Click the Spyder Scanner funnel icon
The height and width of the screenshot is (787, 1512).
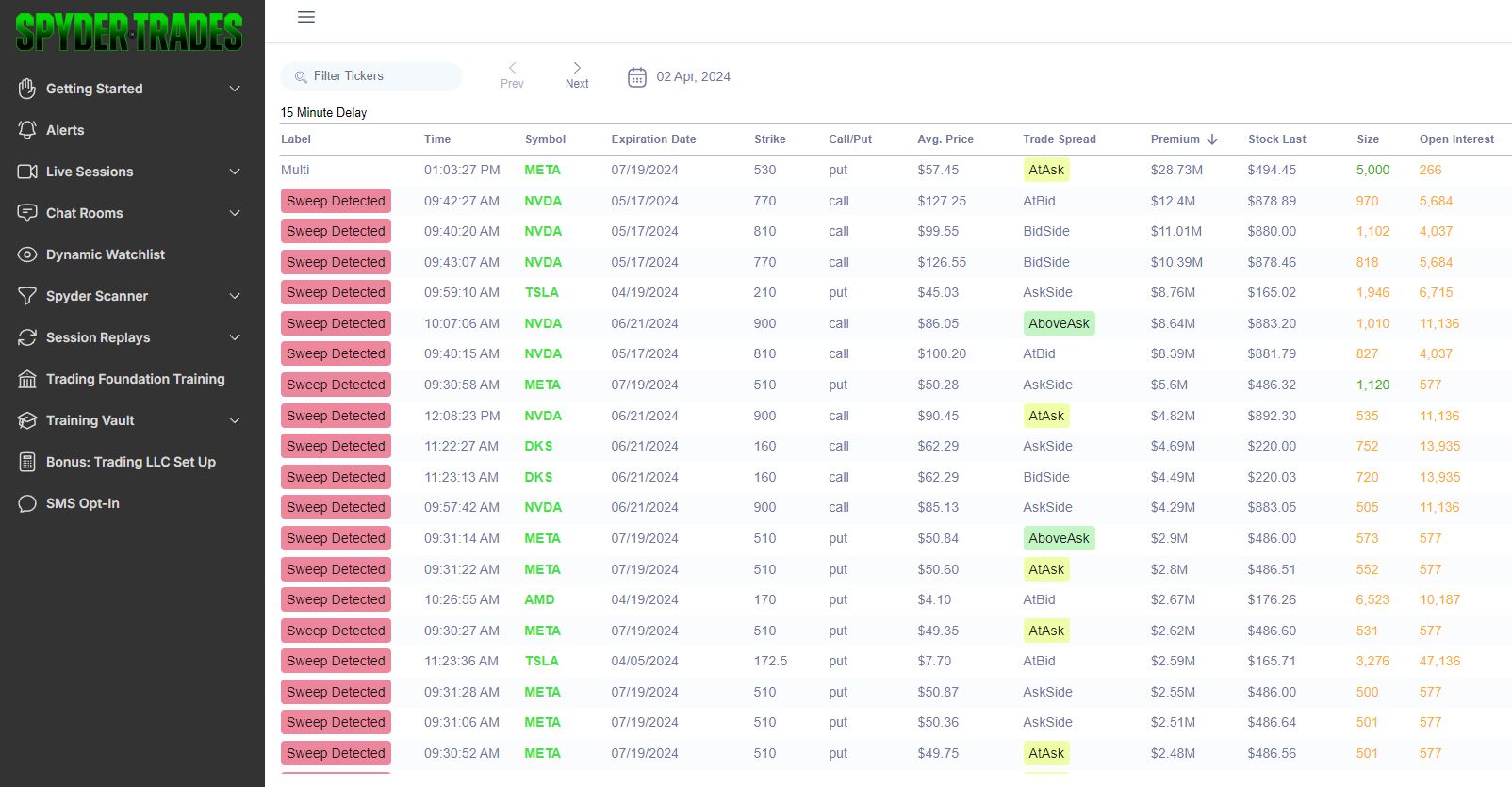point(27,296)
